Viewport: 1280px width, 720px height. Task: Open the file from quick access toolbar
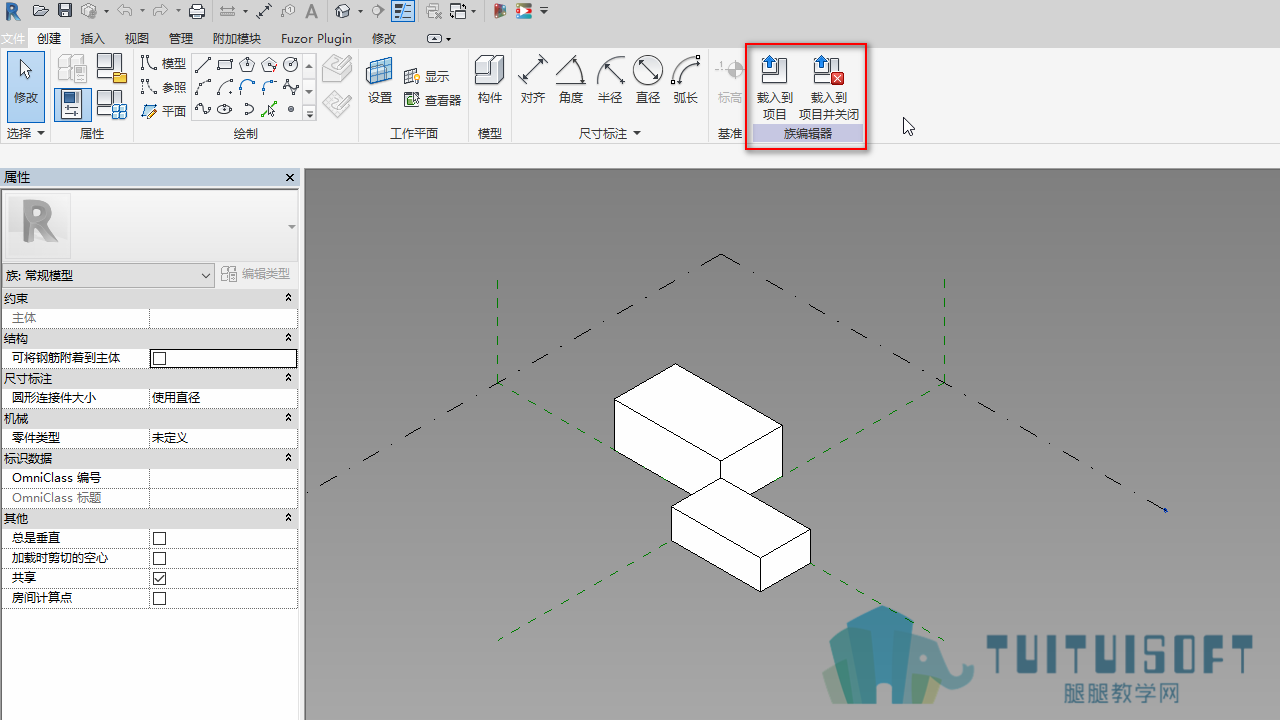[41, 11]
